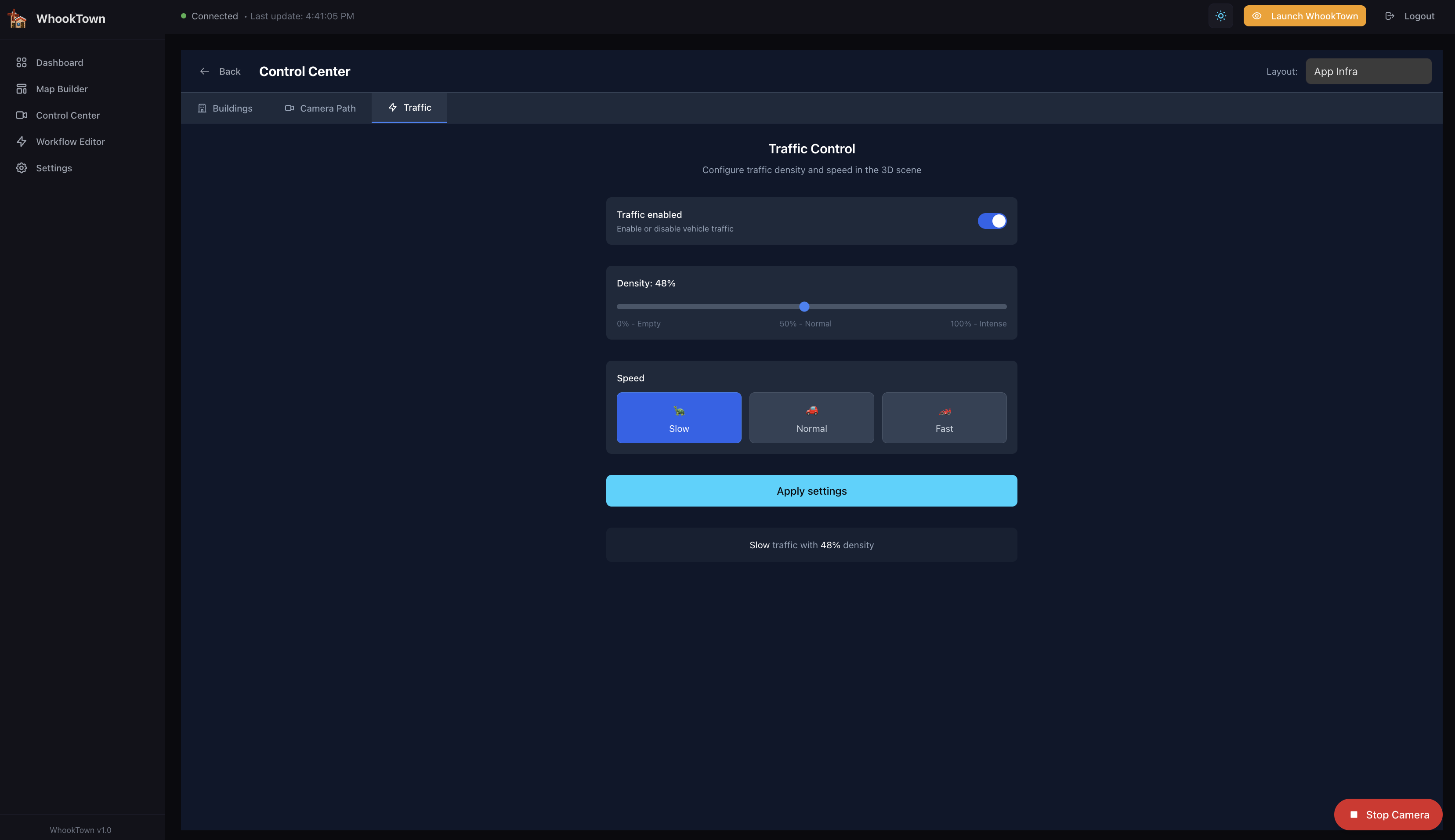Select Normal traffic speed option
This screenshot has width=1455, height=840.
(811, 418)
